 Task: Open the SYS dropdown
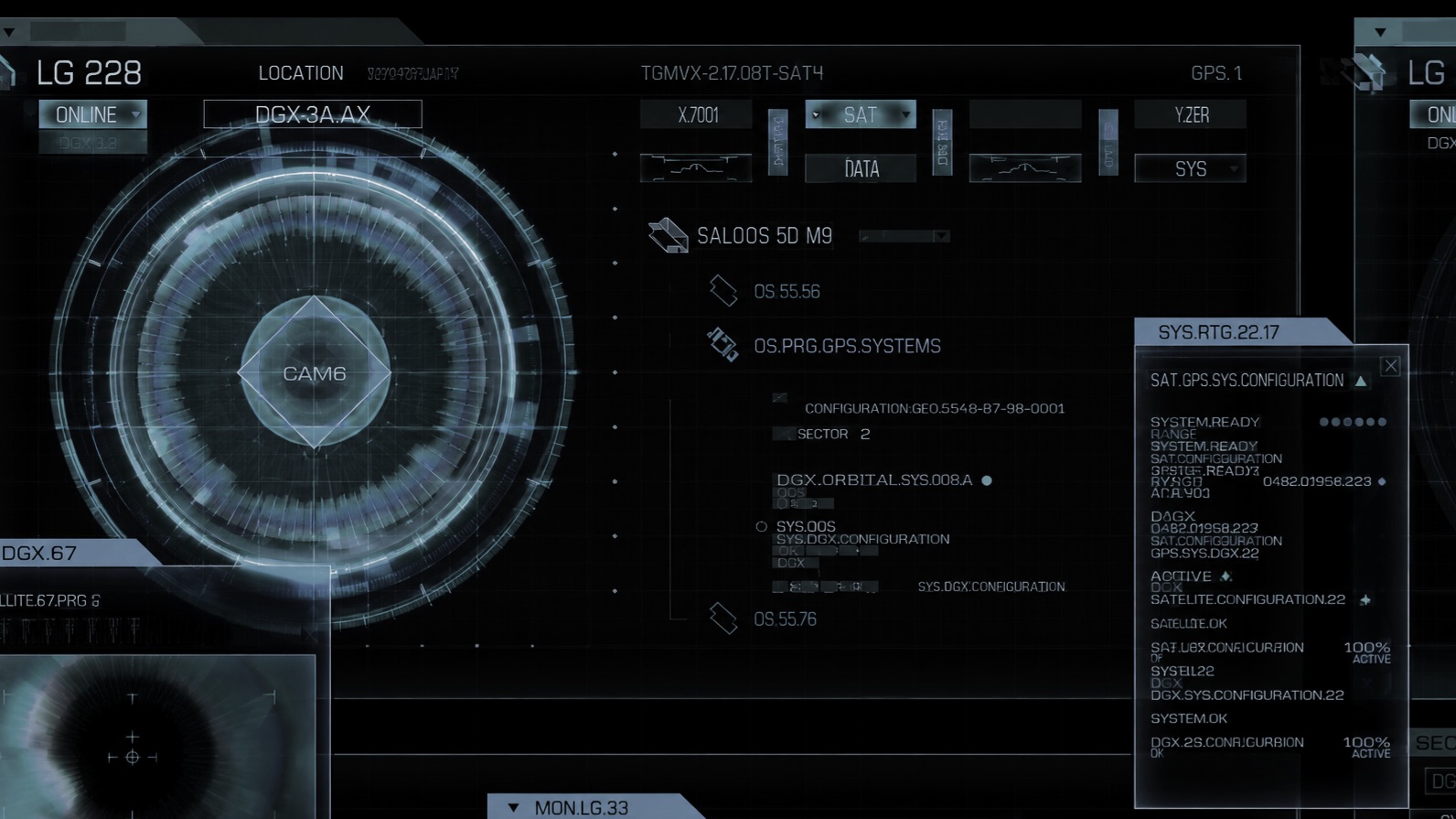click(1190, 168)
